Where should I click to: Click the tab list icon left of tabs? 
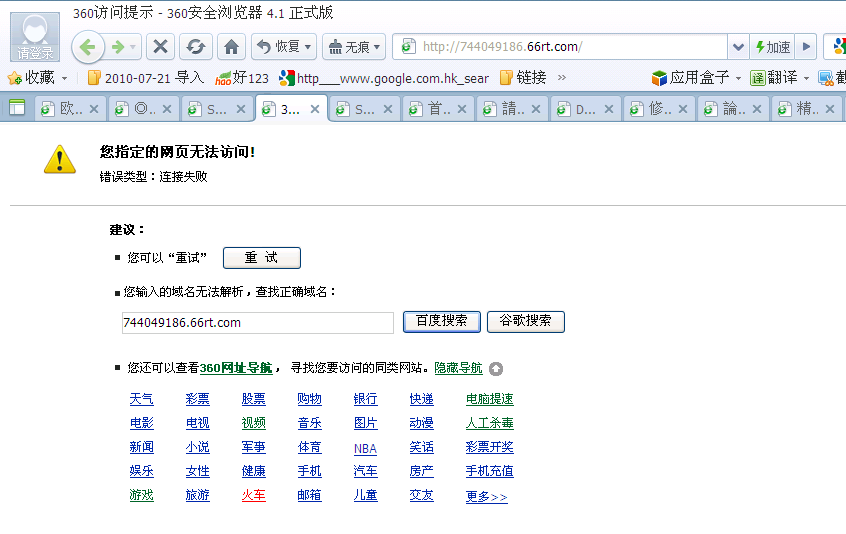(x=17, y=108)
